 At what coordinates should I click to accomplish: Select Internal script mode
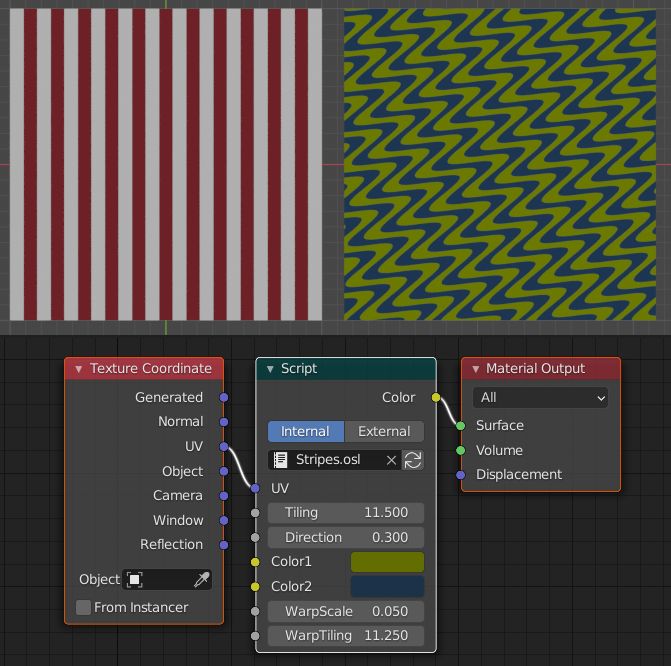click(x=306, y=431)
